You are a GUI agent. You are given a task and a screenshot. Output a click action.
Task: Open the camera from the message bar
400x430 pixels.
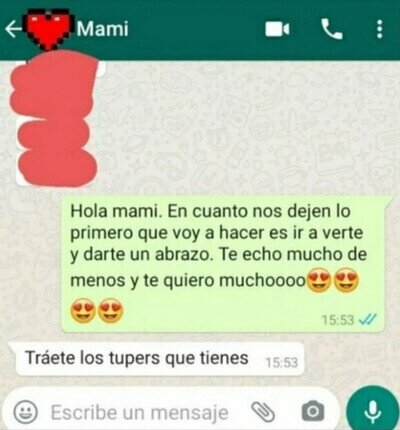point(313,412)
